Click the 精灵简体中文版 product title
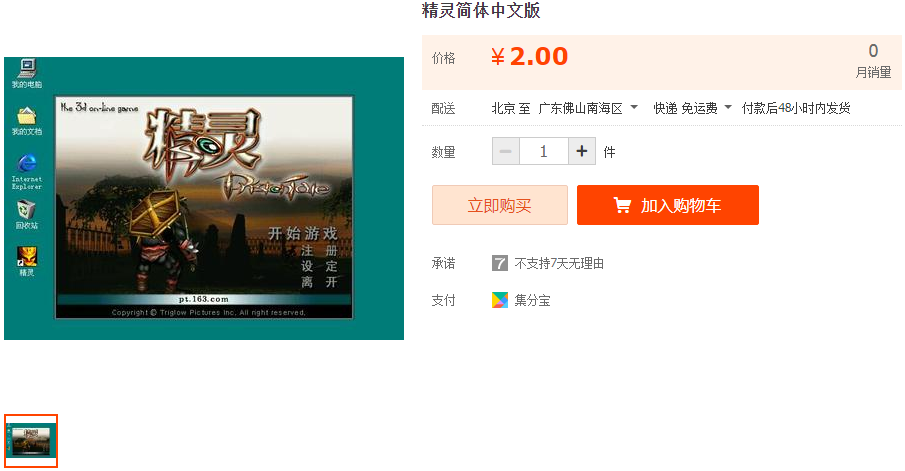 481,10
